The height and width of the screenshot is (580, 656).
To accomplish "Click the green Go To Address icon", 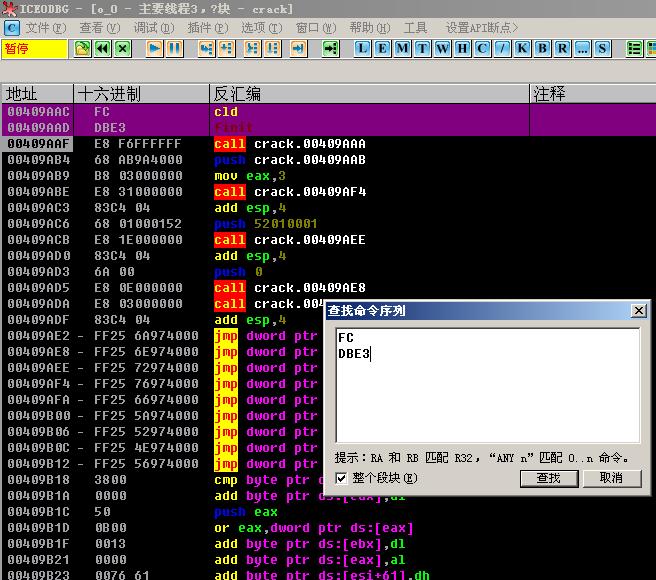I will pyautogui.click(x=330, y=49).
